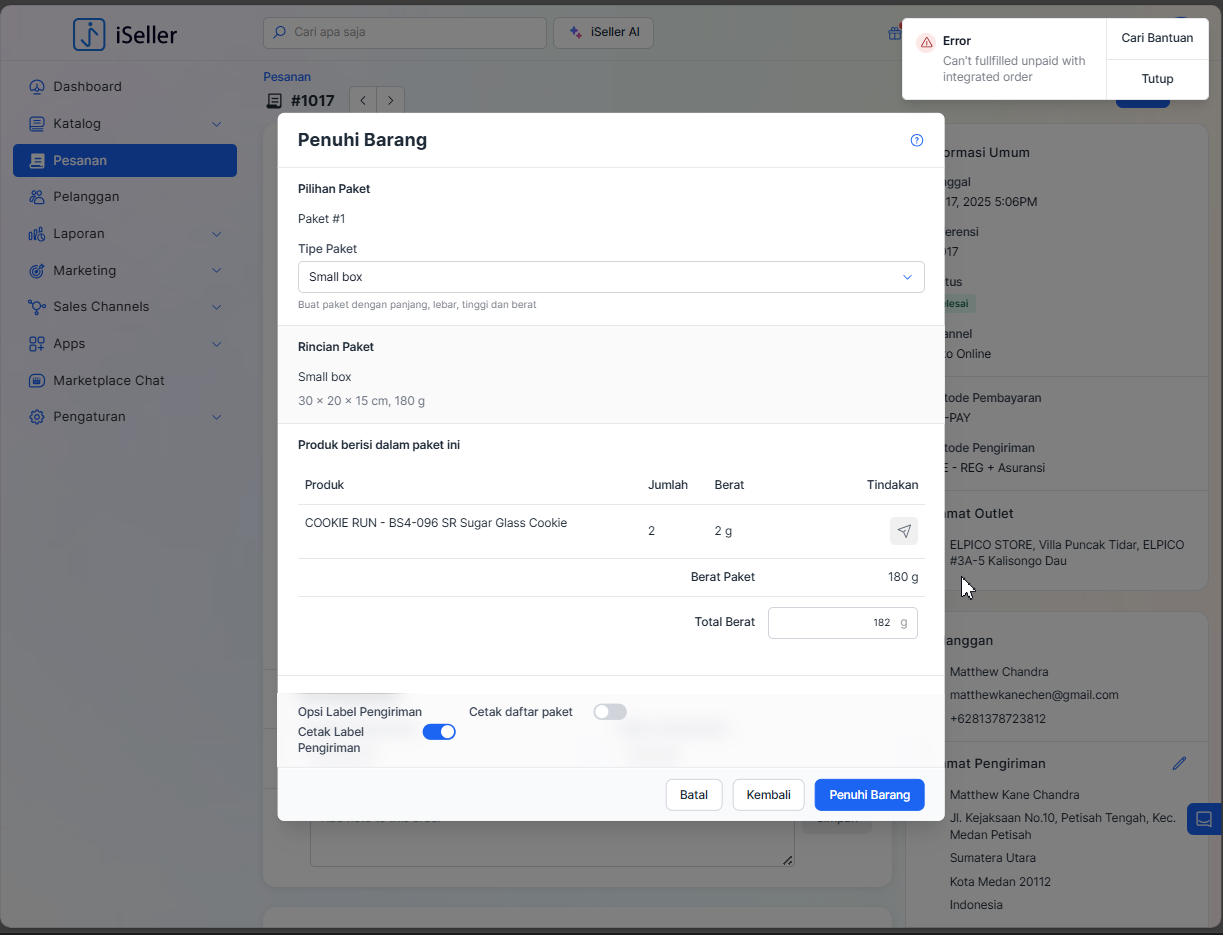This screenshot has width=1223, height=935.
Task: Disable Cetak Label Pengiriman toggle
Action: [x=439, y=732]
